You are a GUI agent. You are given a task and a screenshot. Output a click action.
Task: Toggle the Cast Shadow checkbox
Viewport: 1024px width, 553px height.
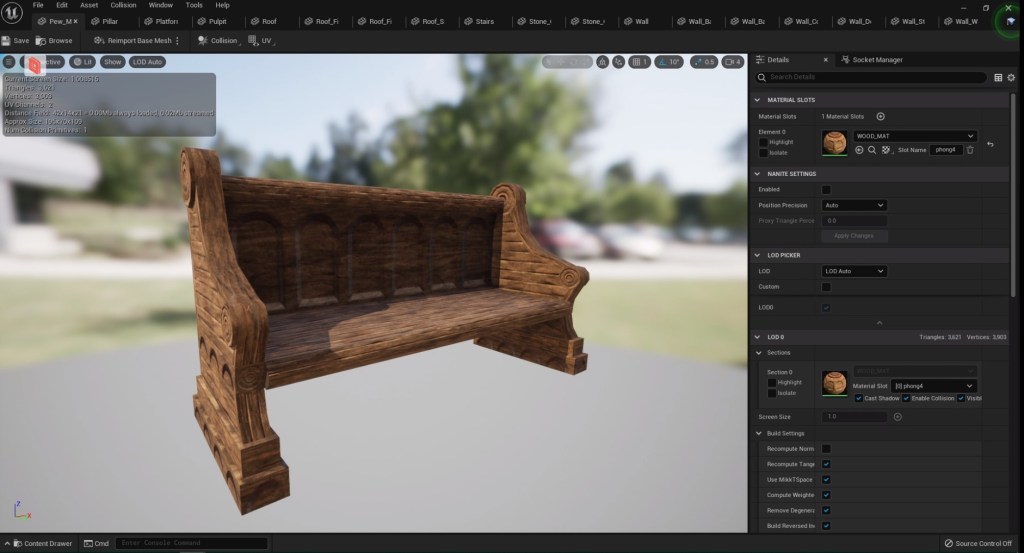859,398
